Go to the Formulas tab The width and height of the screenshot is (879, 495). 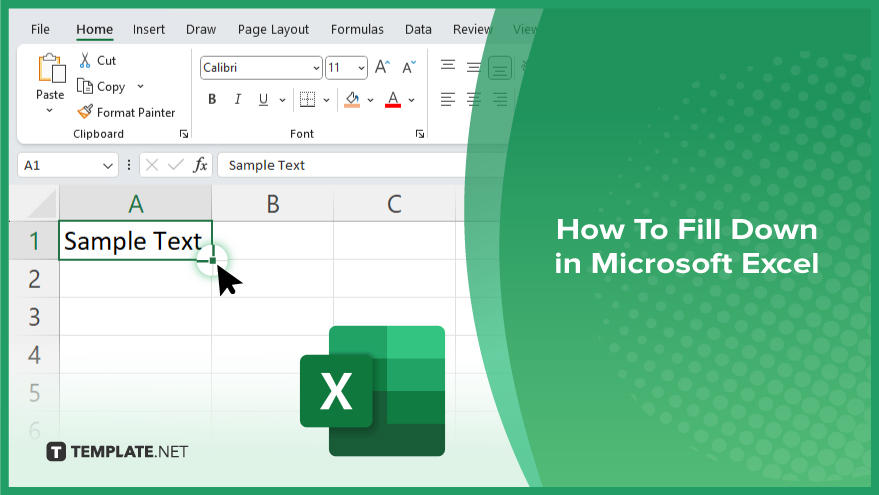[357, 29]
